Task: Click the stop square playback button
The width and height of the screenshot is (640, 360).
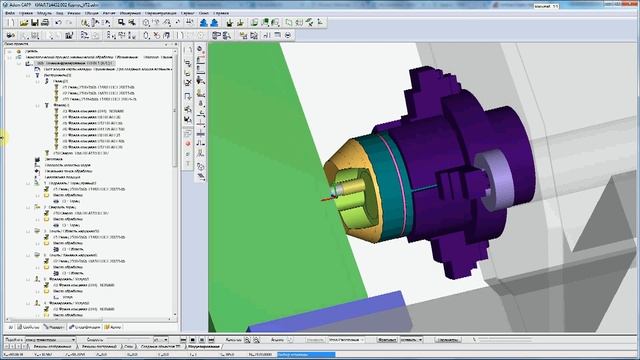Action: (193, 340)
